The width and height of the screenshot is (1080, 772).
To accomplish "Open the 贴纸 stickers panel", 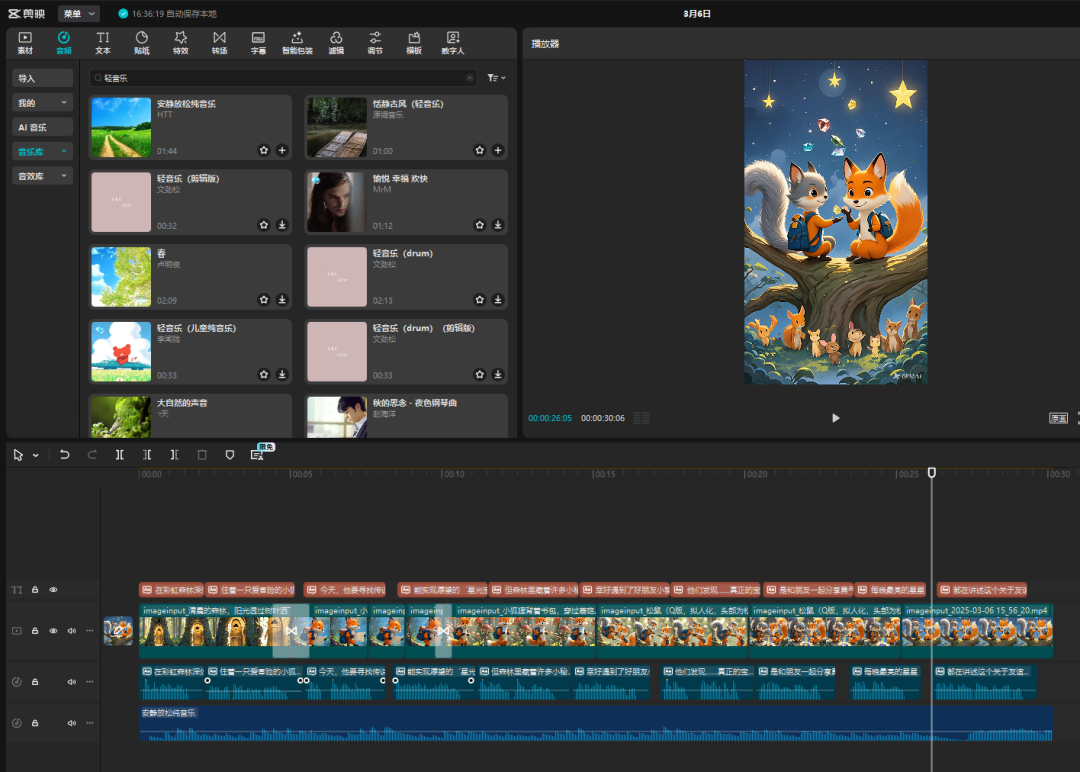I will [141, 43].
